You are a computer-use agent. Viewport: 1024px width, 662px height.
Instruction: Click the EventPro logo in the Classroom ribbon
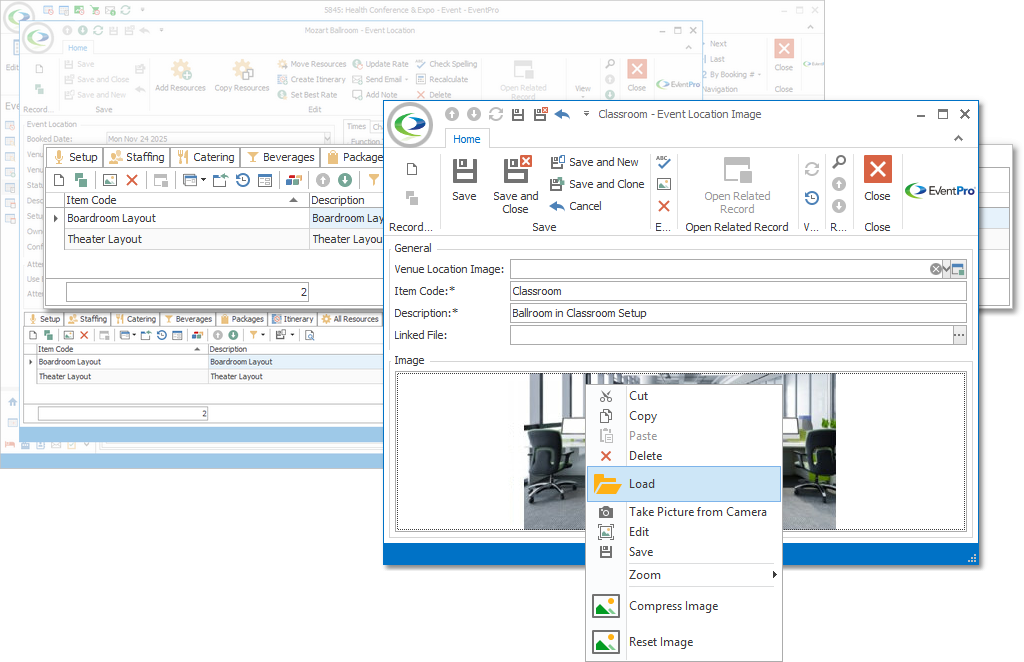pos(940,191)
